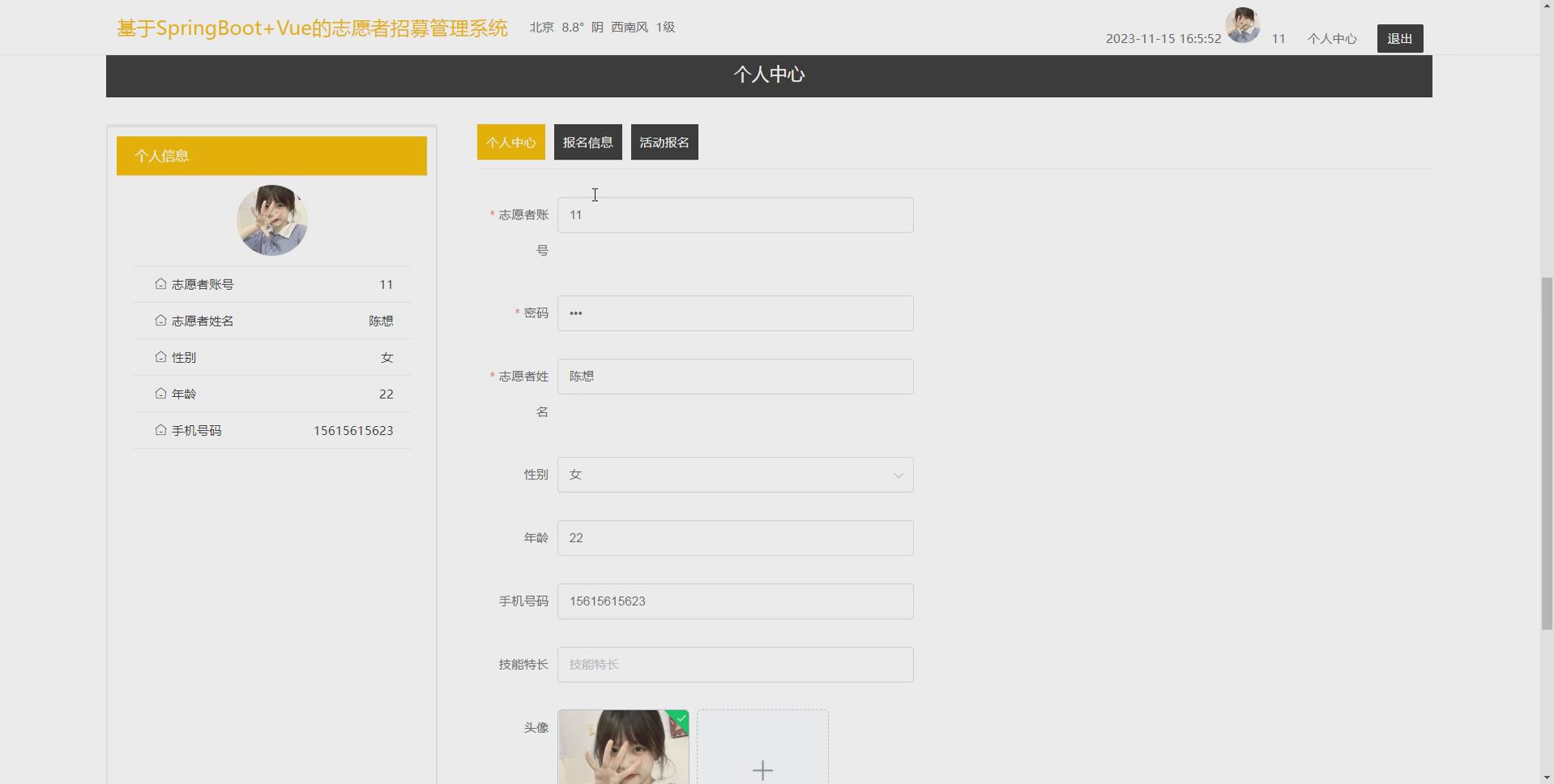The height and width of the screenshot is (784, 1554).
Task: Click the home icon beside 性别 in sidebar
Action: 160,356
